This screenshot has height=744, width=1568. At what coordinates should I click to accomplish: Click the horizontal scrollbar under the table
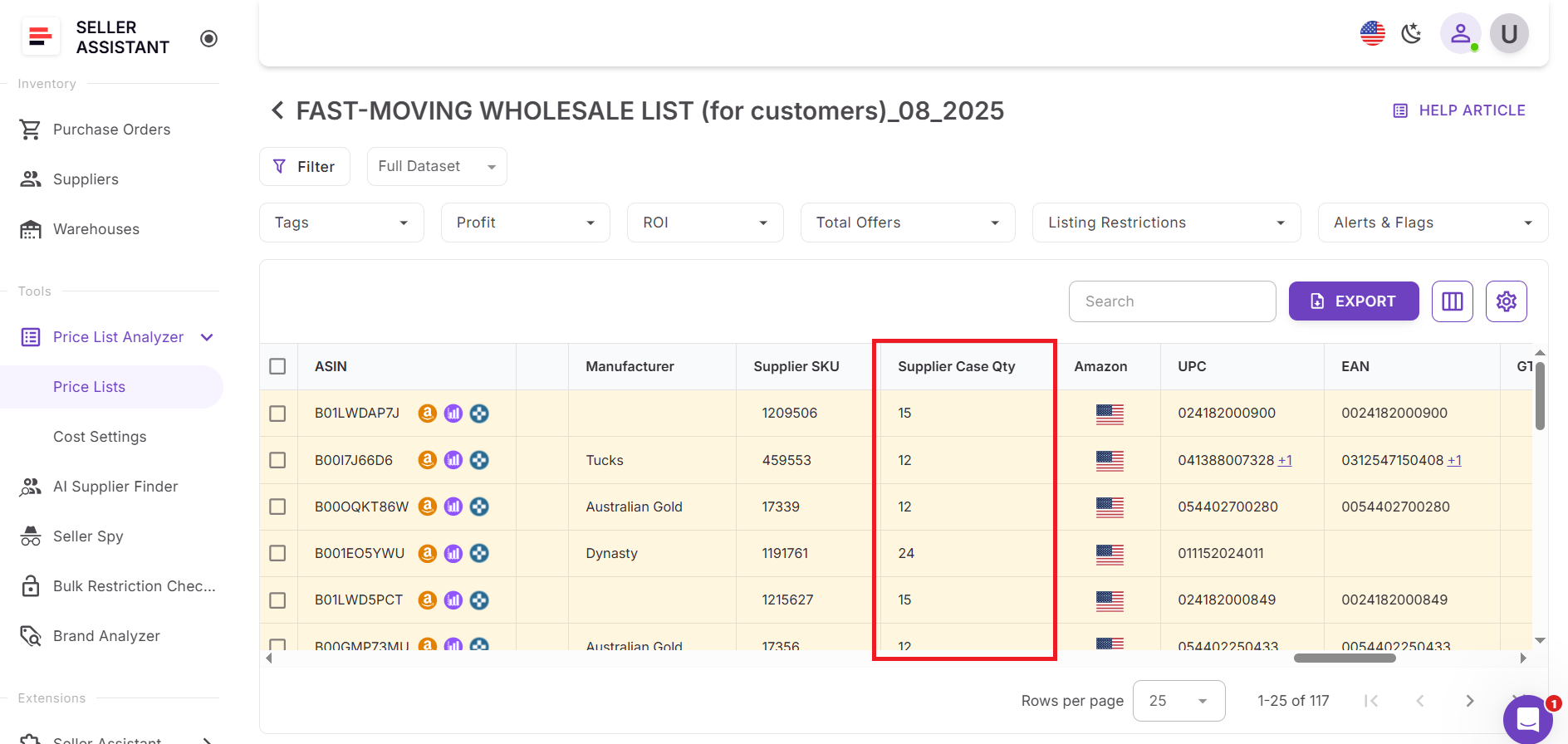click(x=1344, y=658)
